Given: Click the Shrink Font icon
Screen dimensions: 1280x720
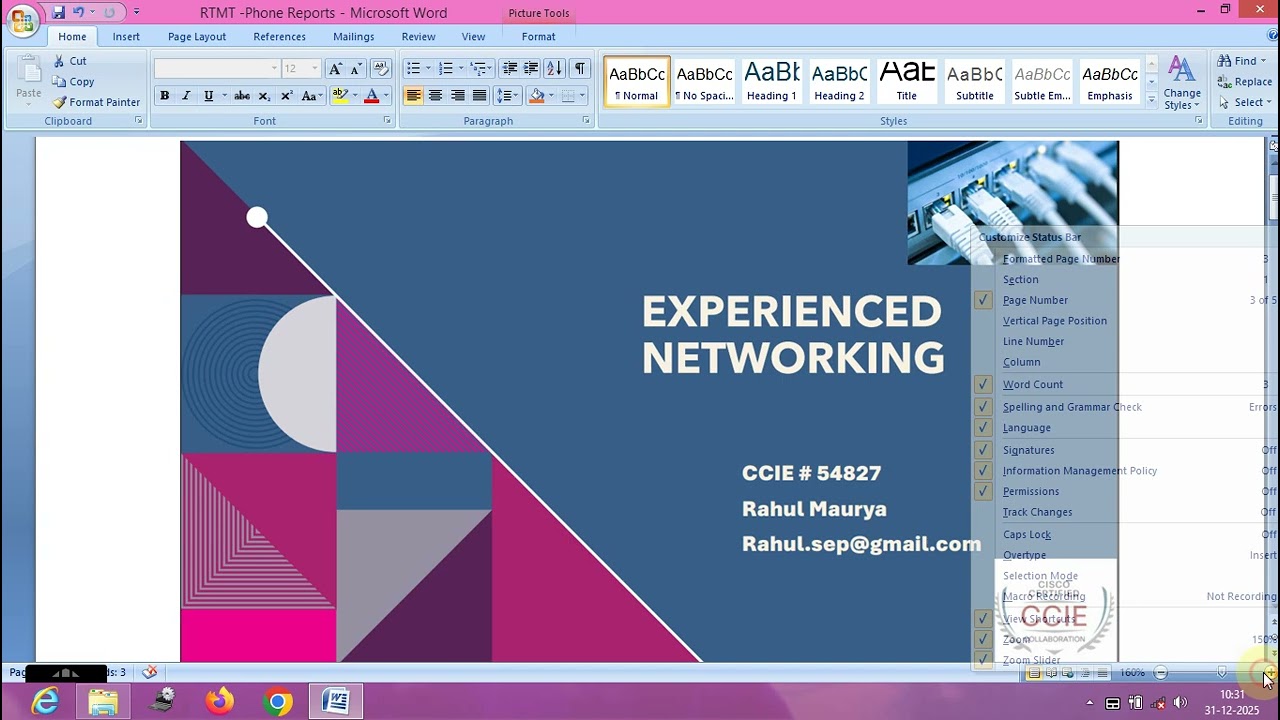Looking at the screenshot, I should click(x=356, y=69).
